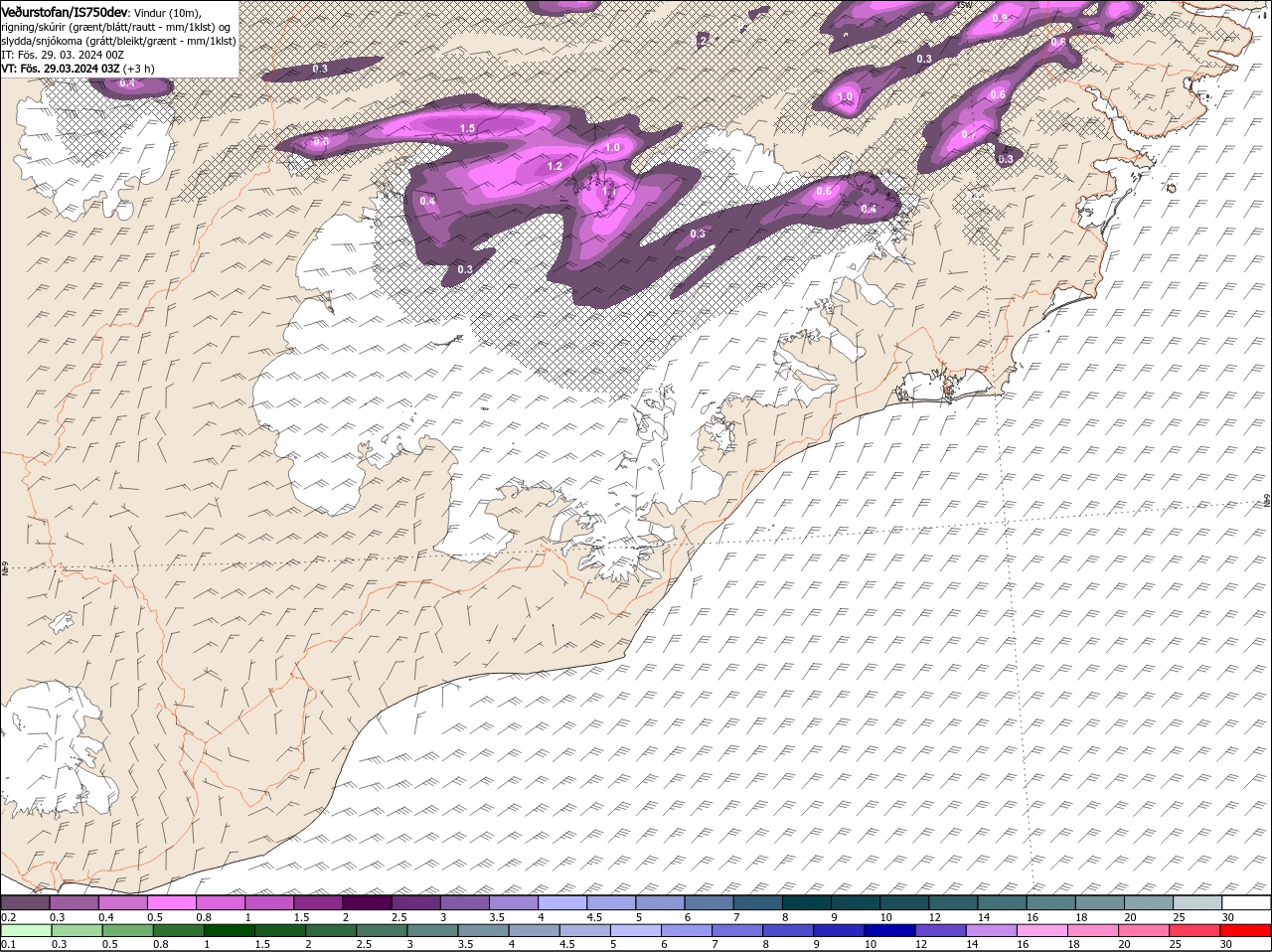This screenshot has width=1272, height=952.
Task: Select rain legend swatch between 10 and 12
Action: [x=890, y=931]
